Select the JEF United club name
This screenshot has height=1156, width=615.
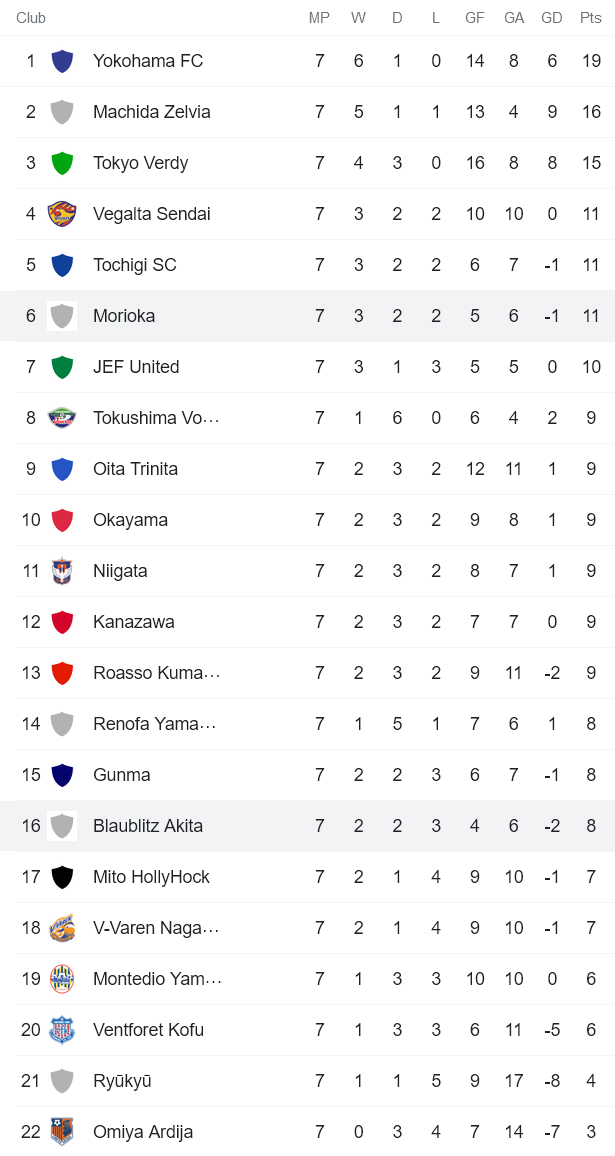[136, 367]
